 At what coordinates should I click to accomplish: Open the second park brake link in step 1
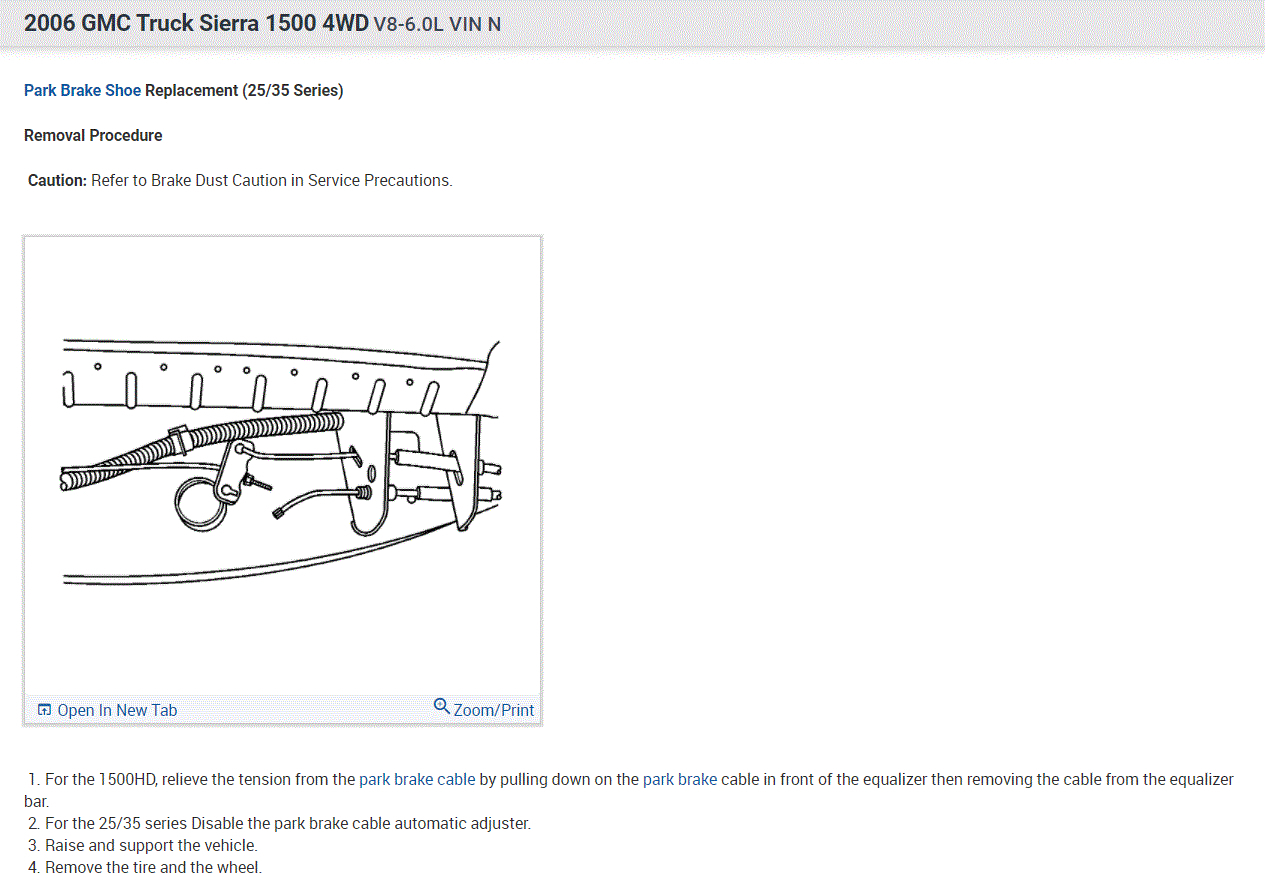[x=680, y=779]
